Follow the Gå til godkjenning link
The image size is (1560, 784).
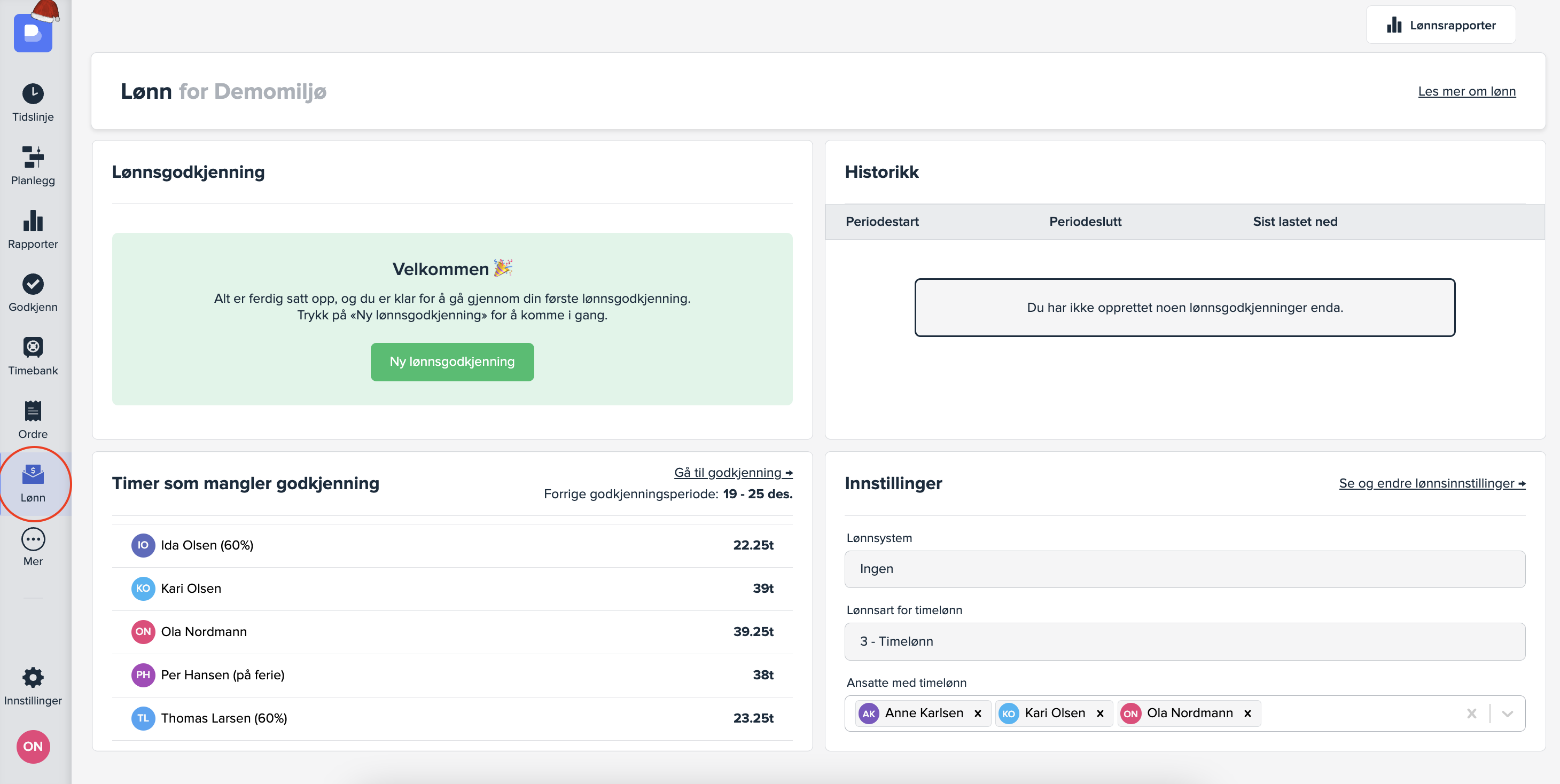pyautogui.click(x=733, y=472)
